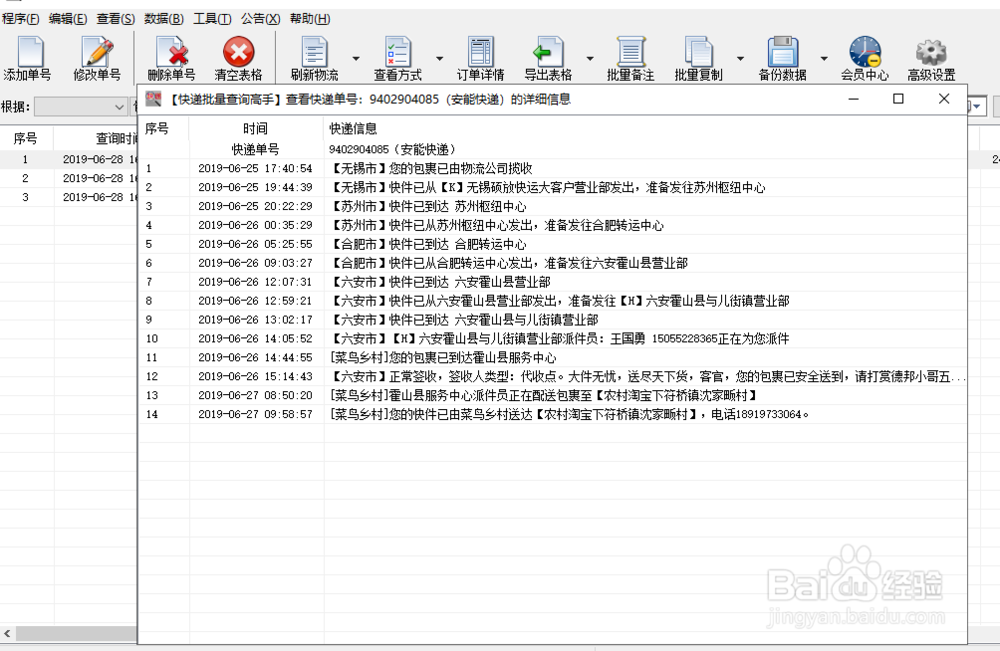This screenshot has height=651, width=1000.
Task: Select row 准备发往六安霍山县营业部
Action: click(x=552, y=263)
